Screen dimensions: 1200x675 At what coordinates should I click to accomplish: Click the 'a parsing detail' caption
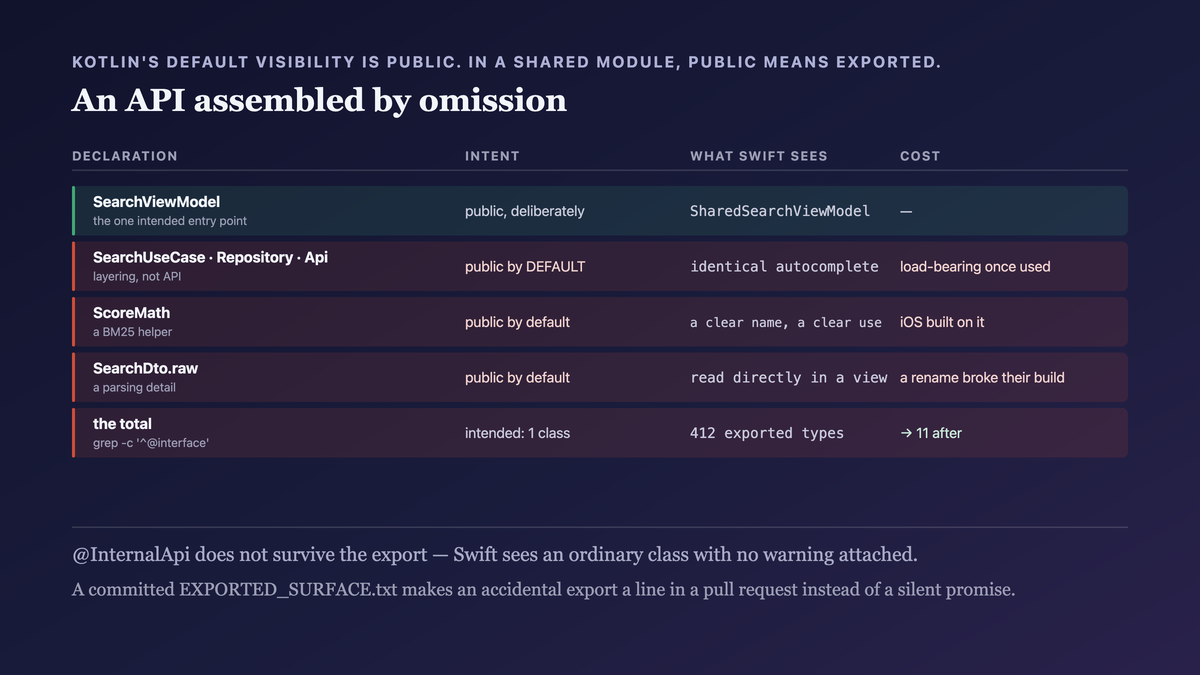click(x=134, y=387)
